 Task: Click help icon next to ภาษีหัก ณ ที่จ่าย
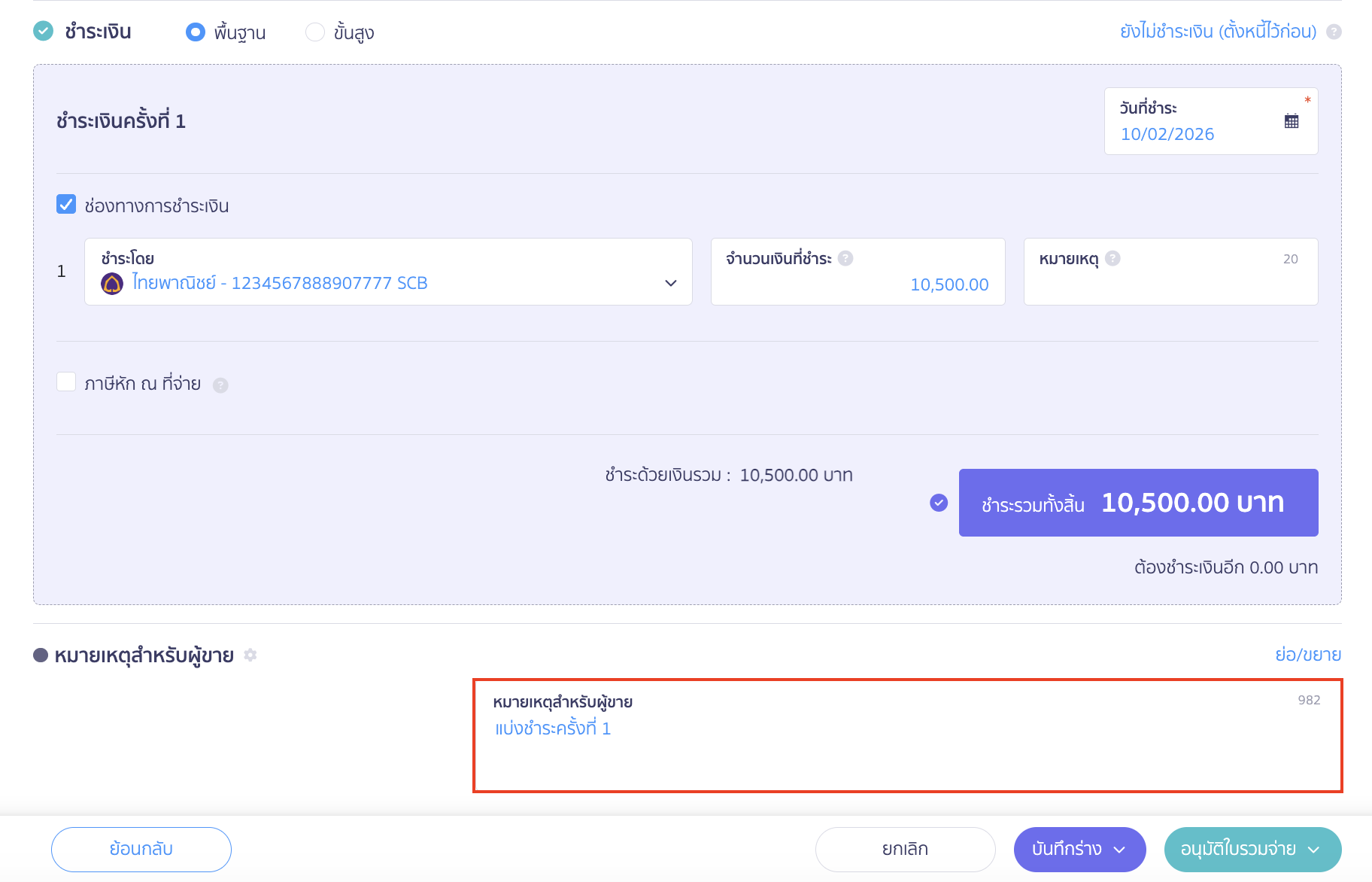point(220,385)
